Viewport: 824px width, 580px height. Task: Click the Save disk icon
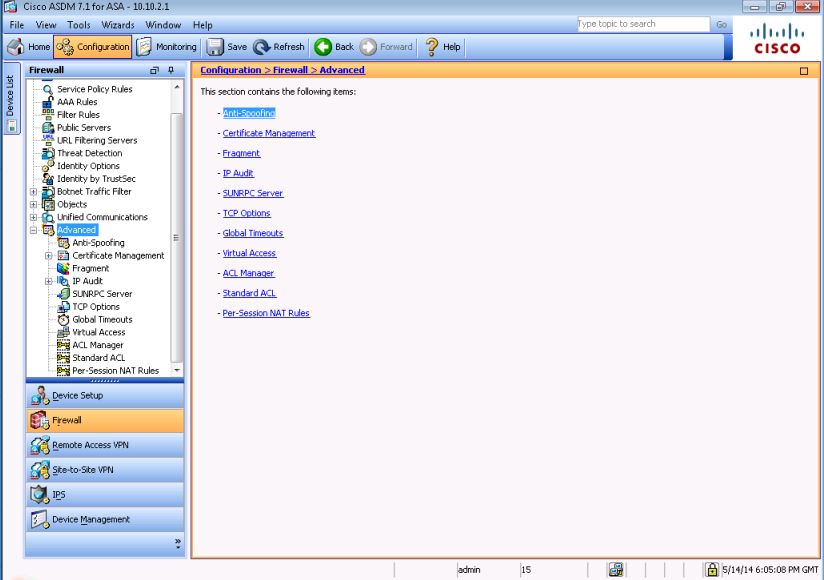tap(215, 47)
